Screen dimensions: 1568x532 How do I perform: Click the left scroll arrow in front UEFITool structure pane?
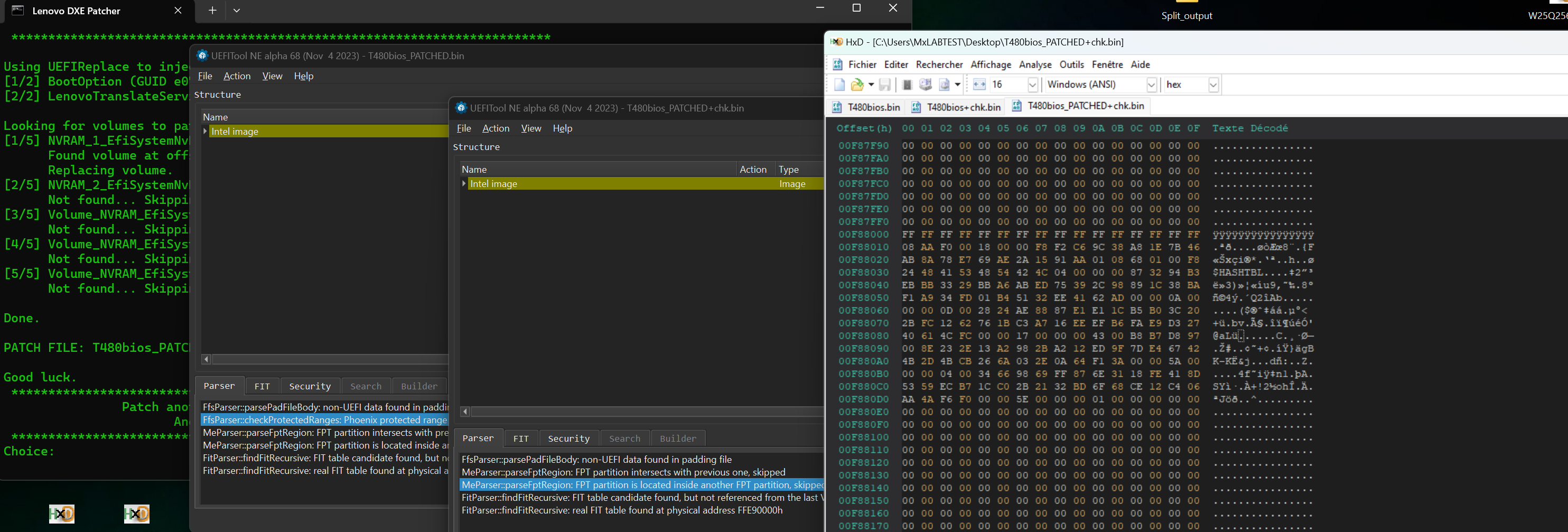(465, 412)
